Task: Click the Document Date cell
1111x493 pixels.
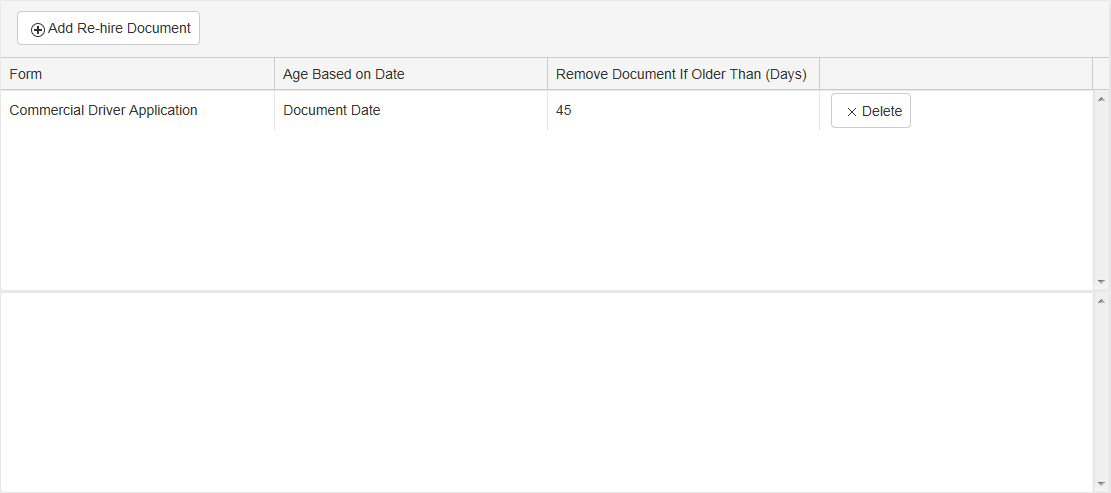Action: pos(332,111)
